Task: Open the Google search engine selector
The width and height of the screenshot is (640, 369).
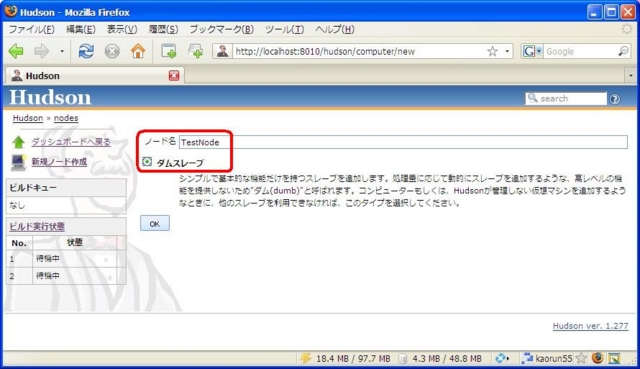Action: click(x=532, y=51)
